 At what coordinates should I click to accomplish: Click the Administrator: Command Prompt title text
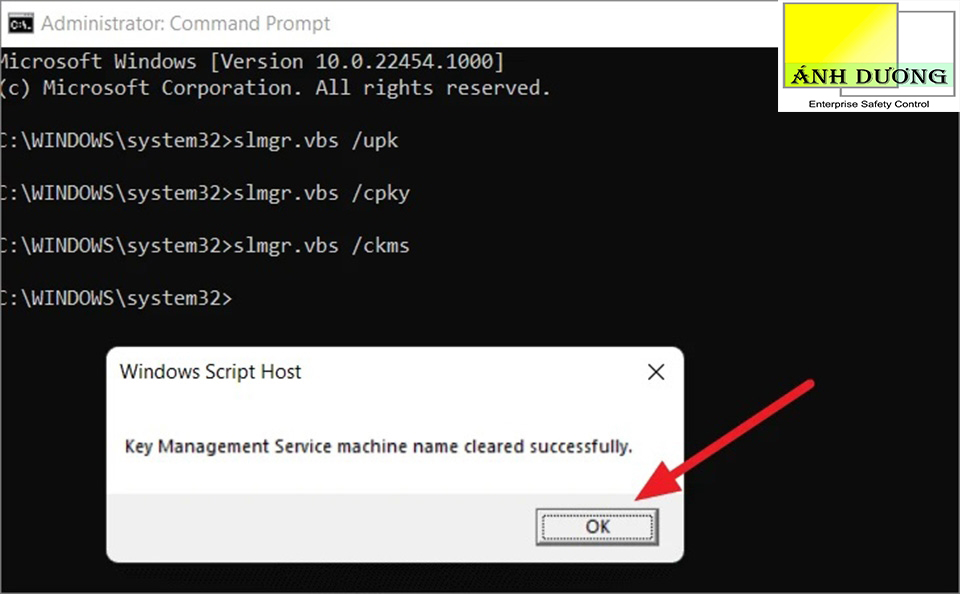[x=186, y=22]
